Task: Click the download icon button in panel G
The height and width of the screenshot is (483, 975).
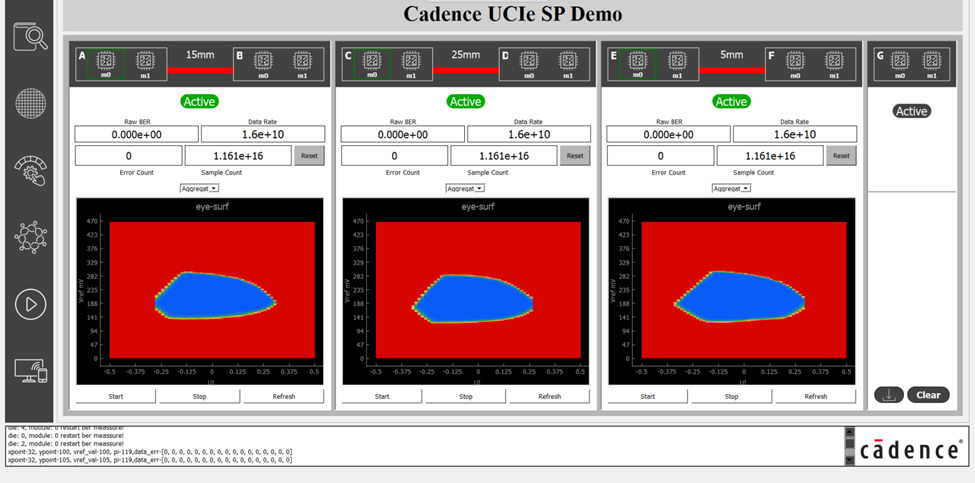Action: pyautogui.click(x=889, y=395)
